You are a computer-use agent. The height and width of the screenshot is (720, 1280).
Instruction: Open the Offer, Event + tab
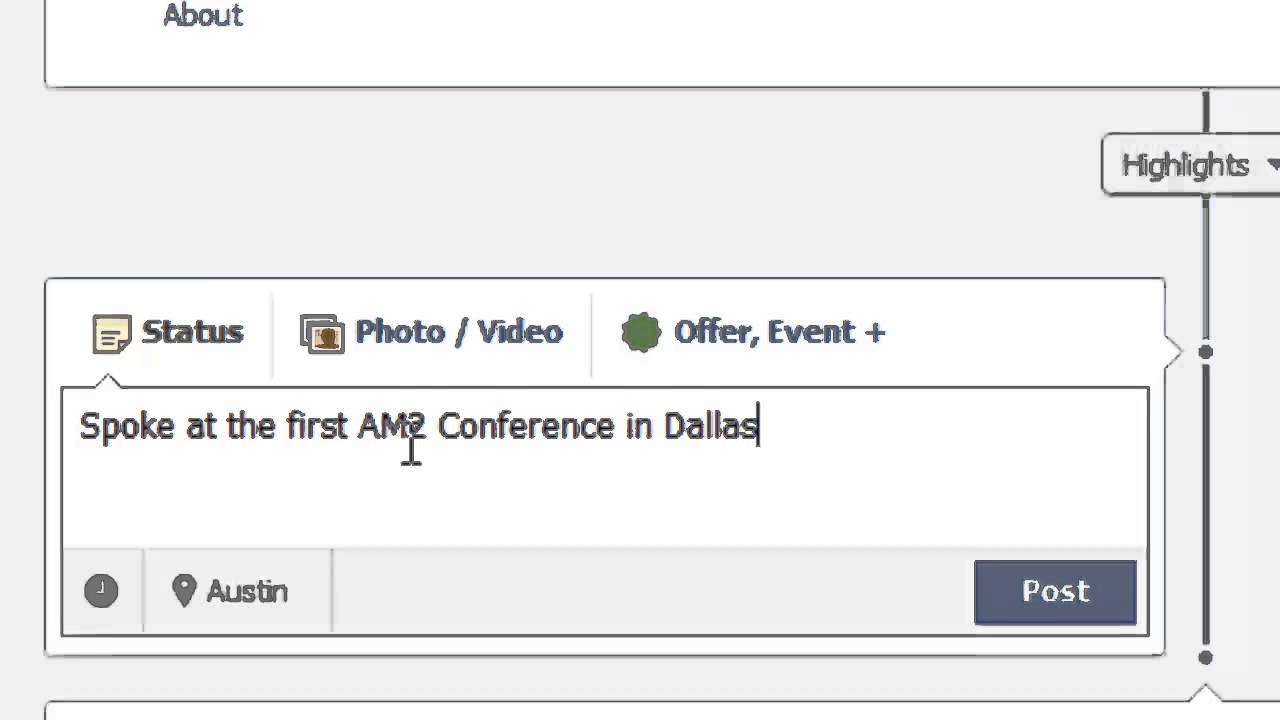[x=778, y=332]
